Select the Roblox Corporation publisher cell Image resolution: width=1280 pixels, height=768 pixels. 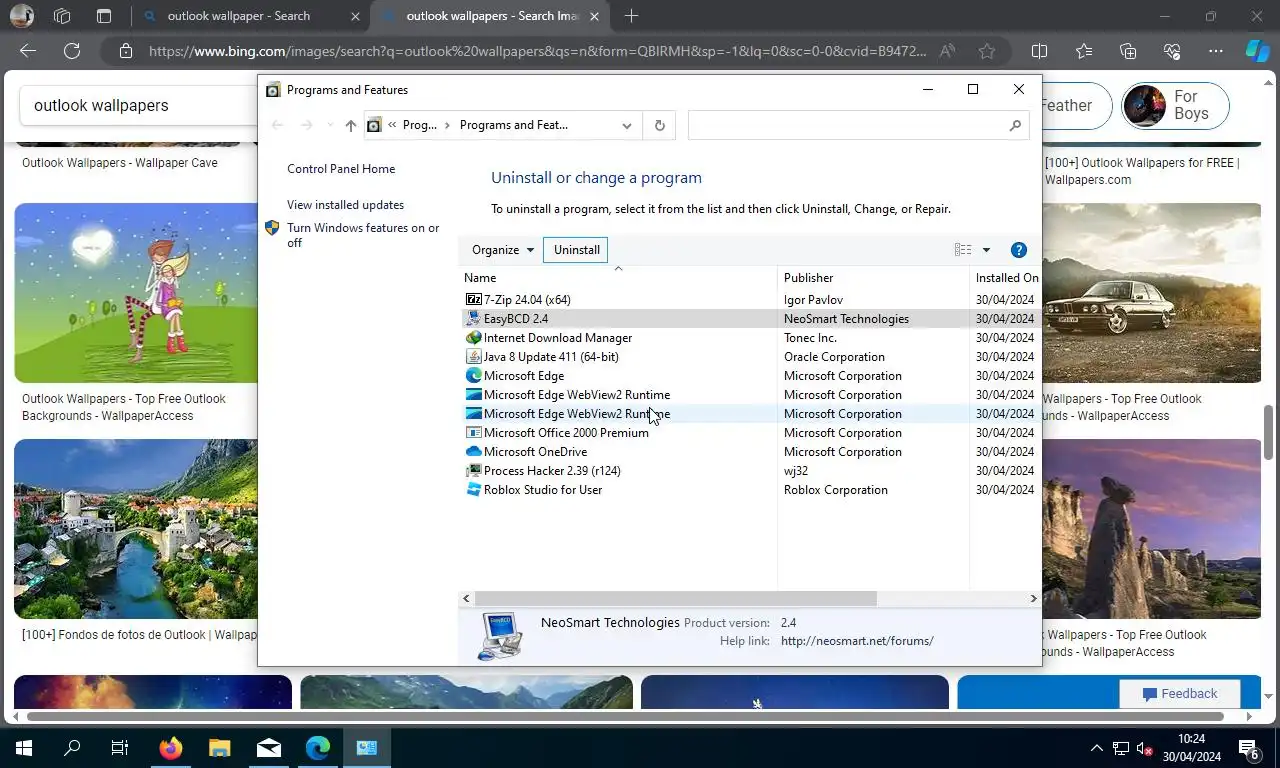(x=835, y=489)
